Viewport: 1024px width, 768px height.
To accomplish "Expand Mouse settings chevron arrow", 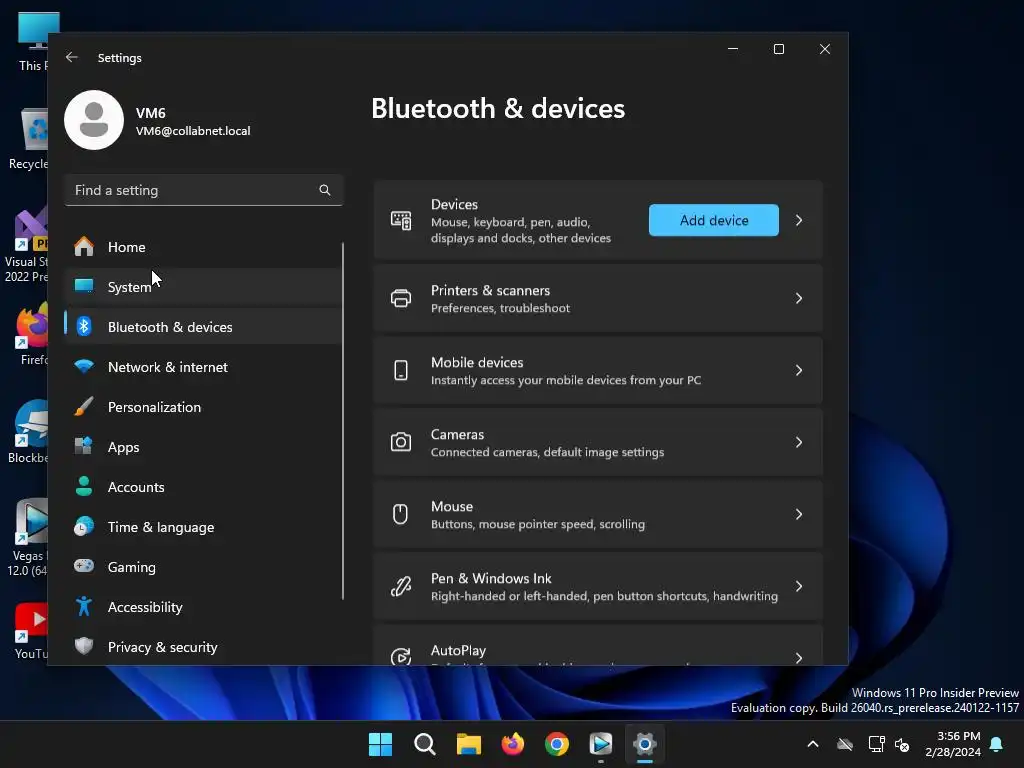I will click(799, 514).
